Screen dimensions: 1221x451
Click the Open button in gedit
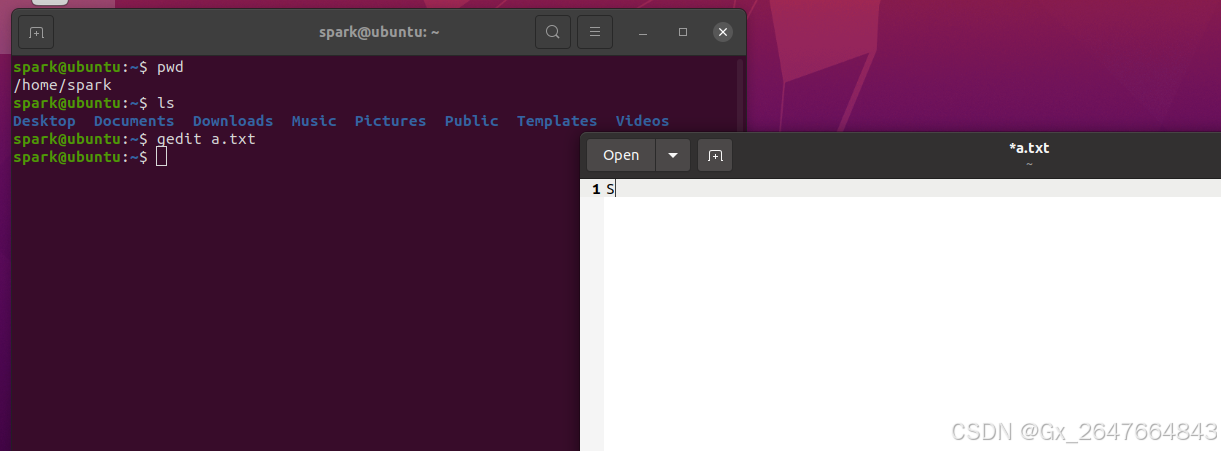pos(621,155)
